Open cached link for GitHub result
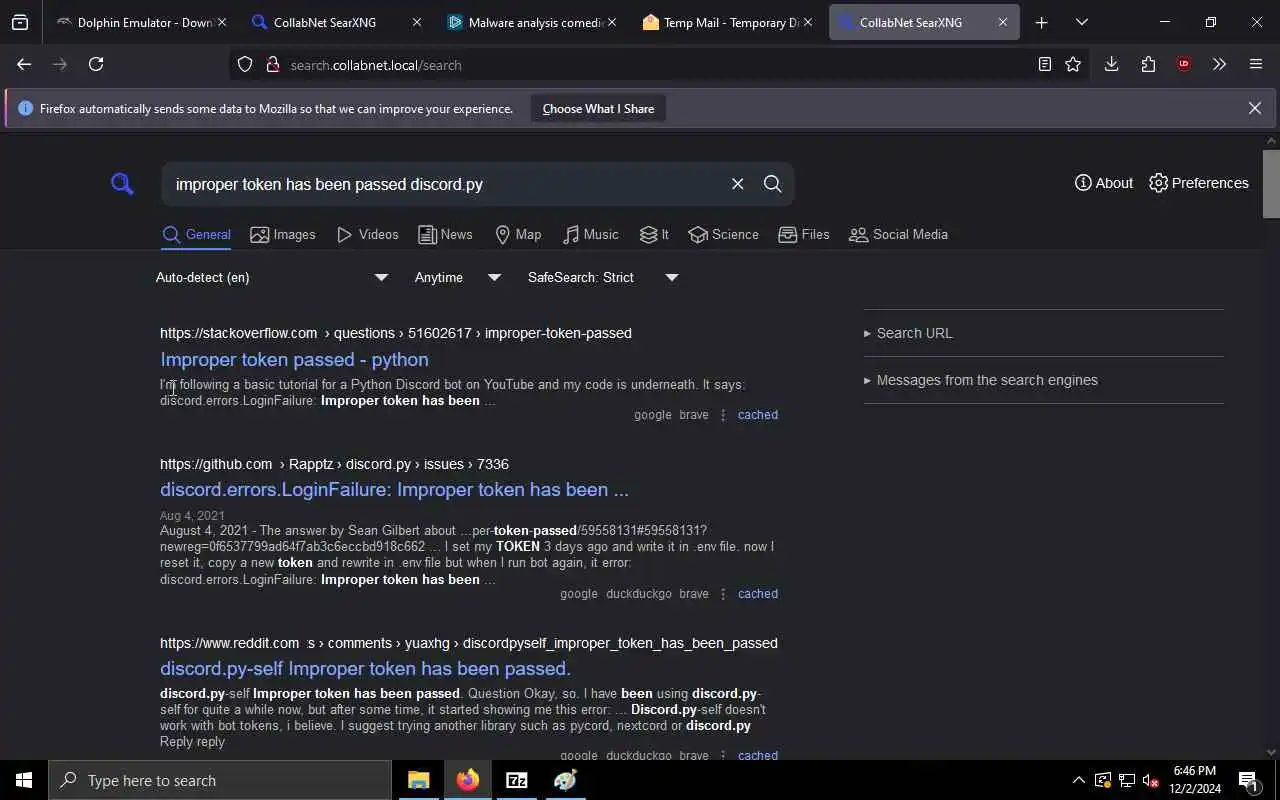The image size is (1280, 800). [757, 594]
